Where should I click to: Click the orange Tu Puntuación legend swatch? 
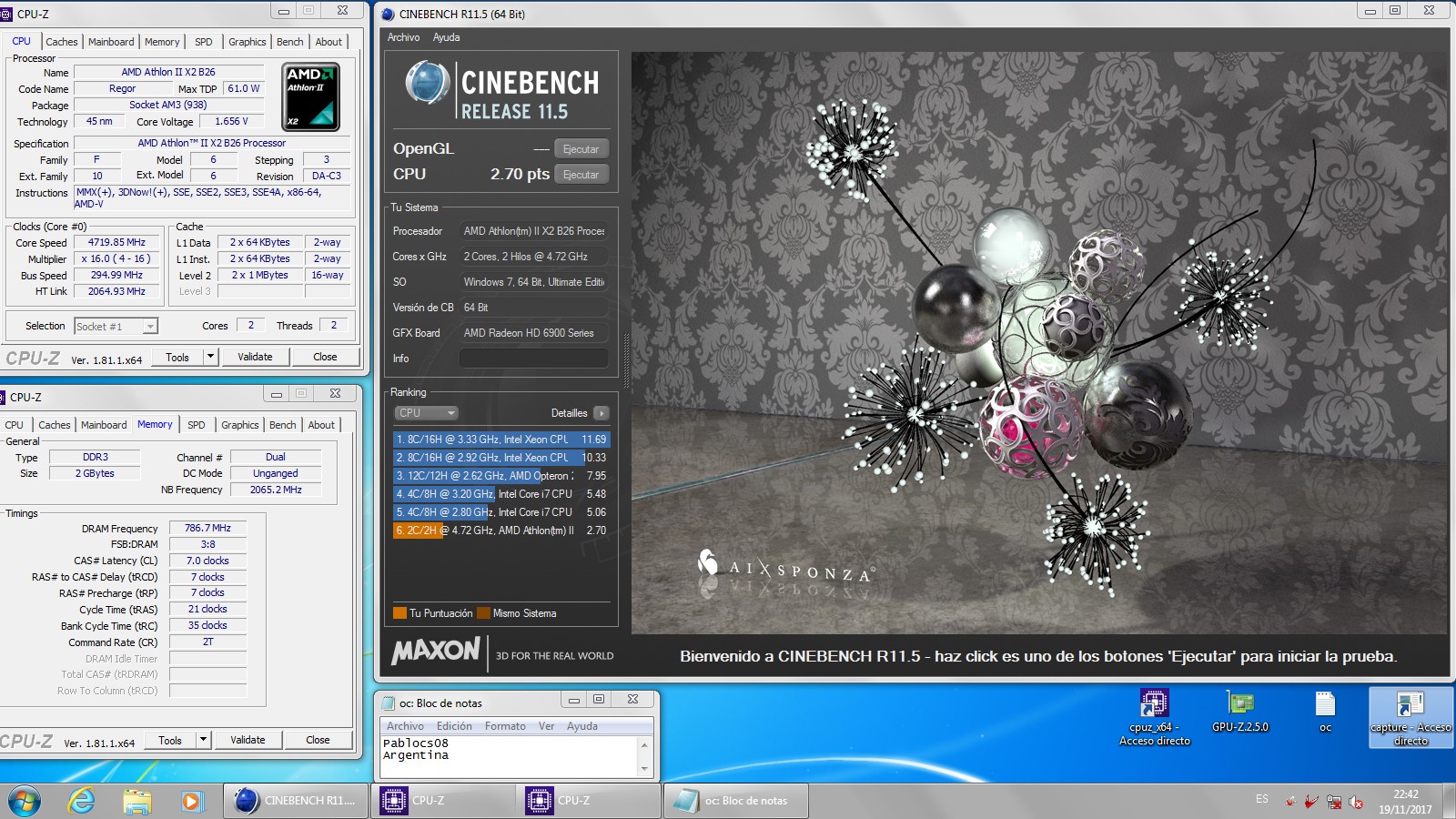coord(399,613)
